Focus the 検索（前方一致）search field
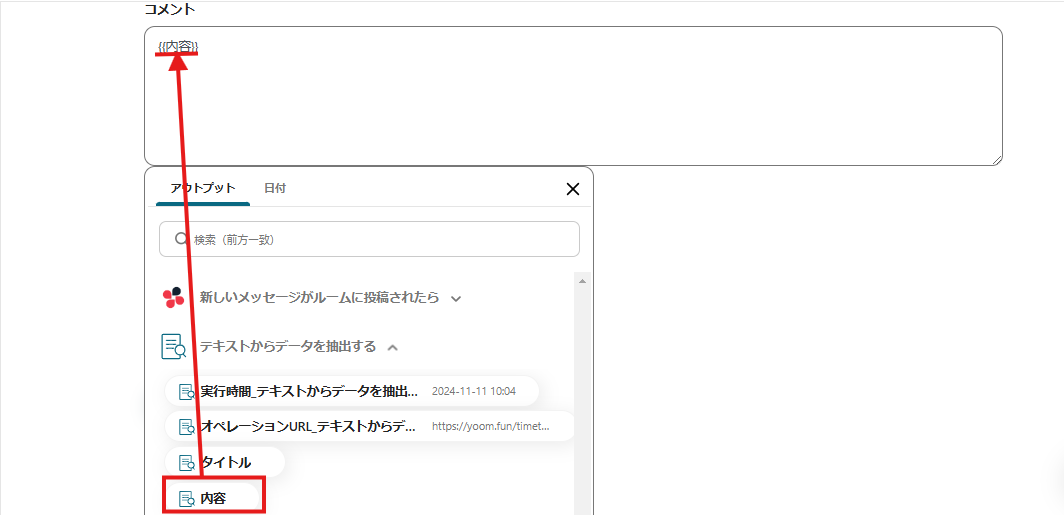1064x515 pixels. [x=369, y=239]
